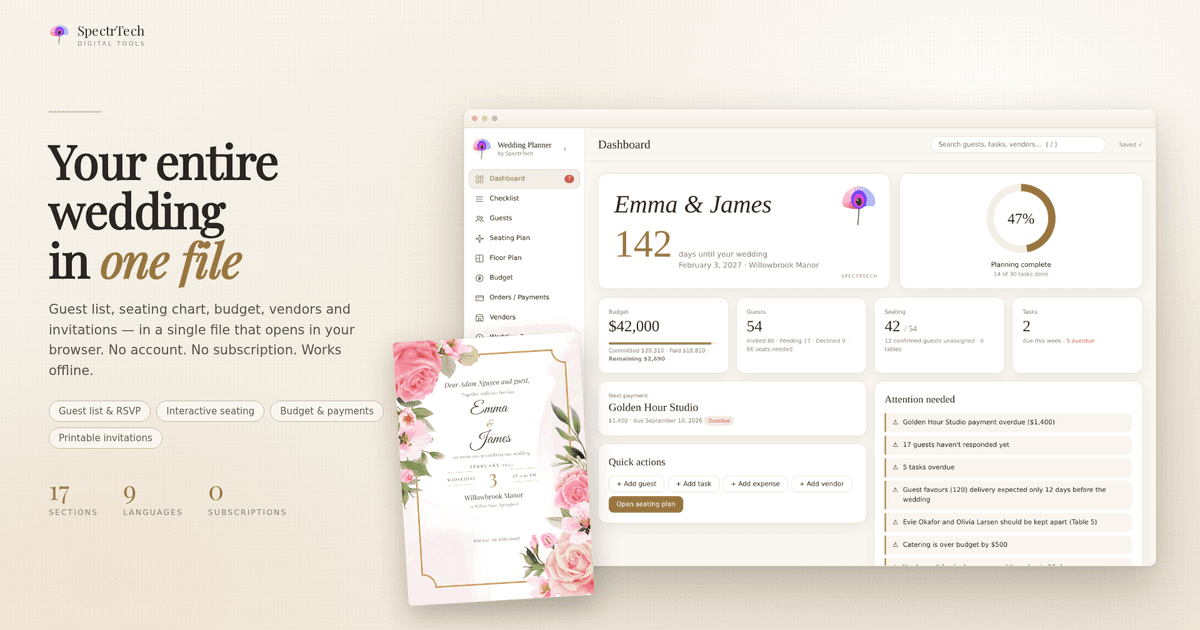Viewport: 1200px width, 630px height.
Task: Click the warning icon next to 17 guests haven't responded
Action: point(895,445)
